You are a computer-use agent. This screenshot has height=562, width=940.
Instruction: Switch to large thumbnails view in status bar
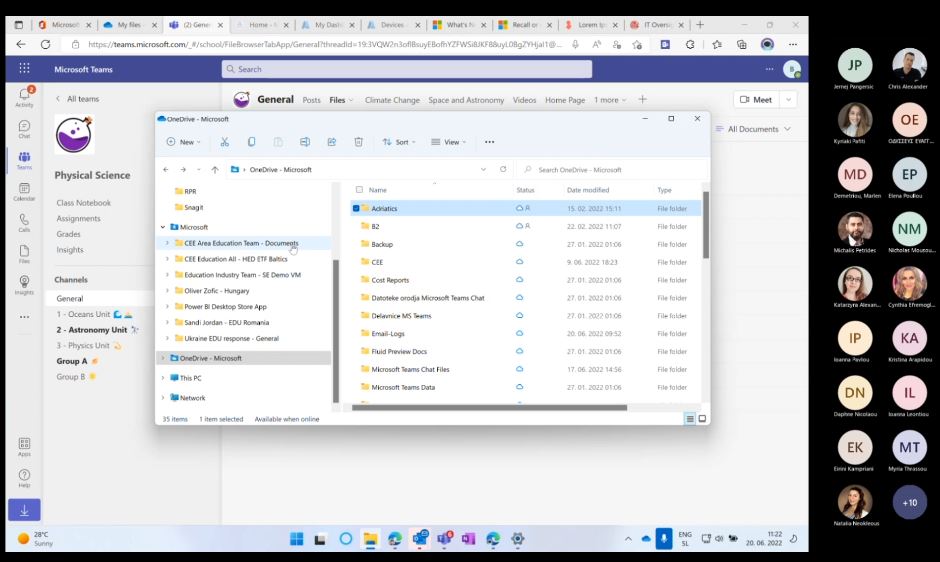(x=702, y=419)
